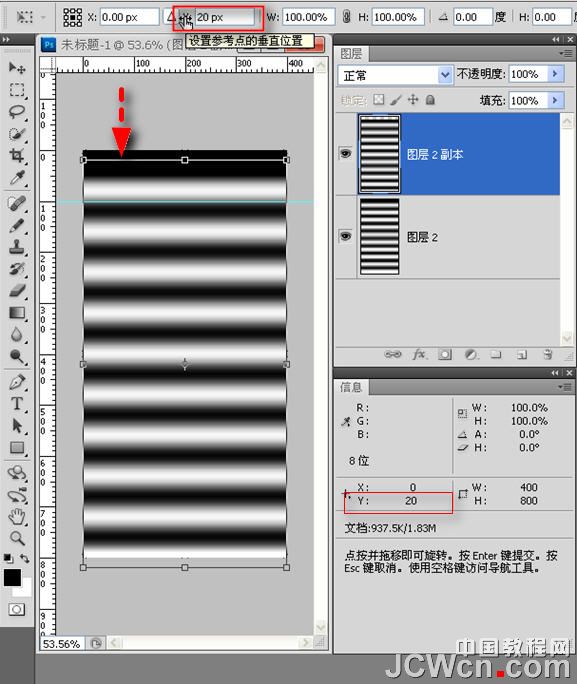Viewport: 577px width, 684px height.
Task: Select the Type tool
Action: [x=17, y=404]
